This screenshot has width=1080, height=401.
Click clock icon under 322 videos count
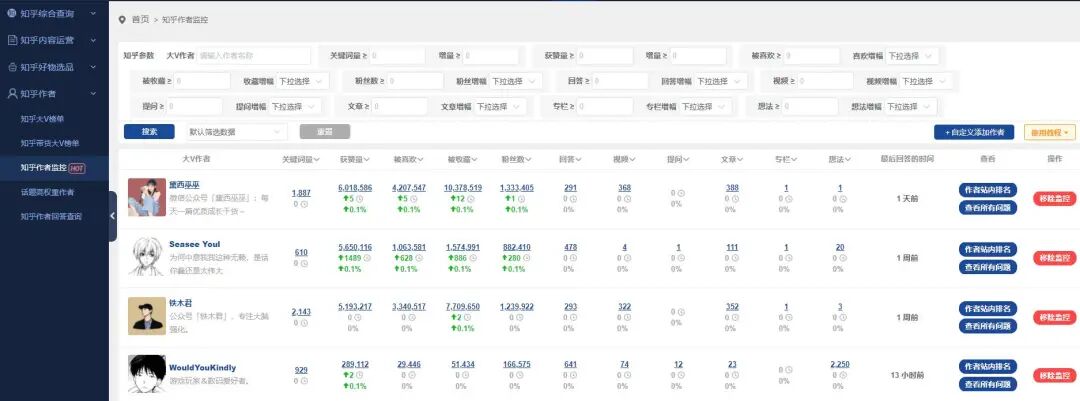[627, 318]
